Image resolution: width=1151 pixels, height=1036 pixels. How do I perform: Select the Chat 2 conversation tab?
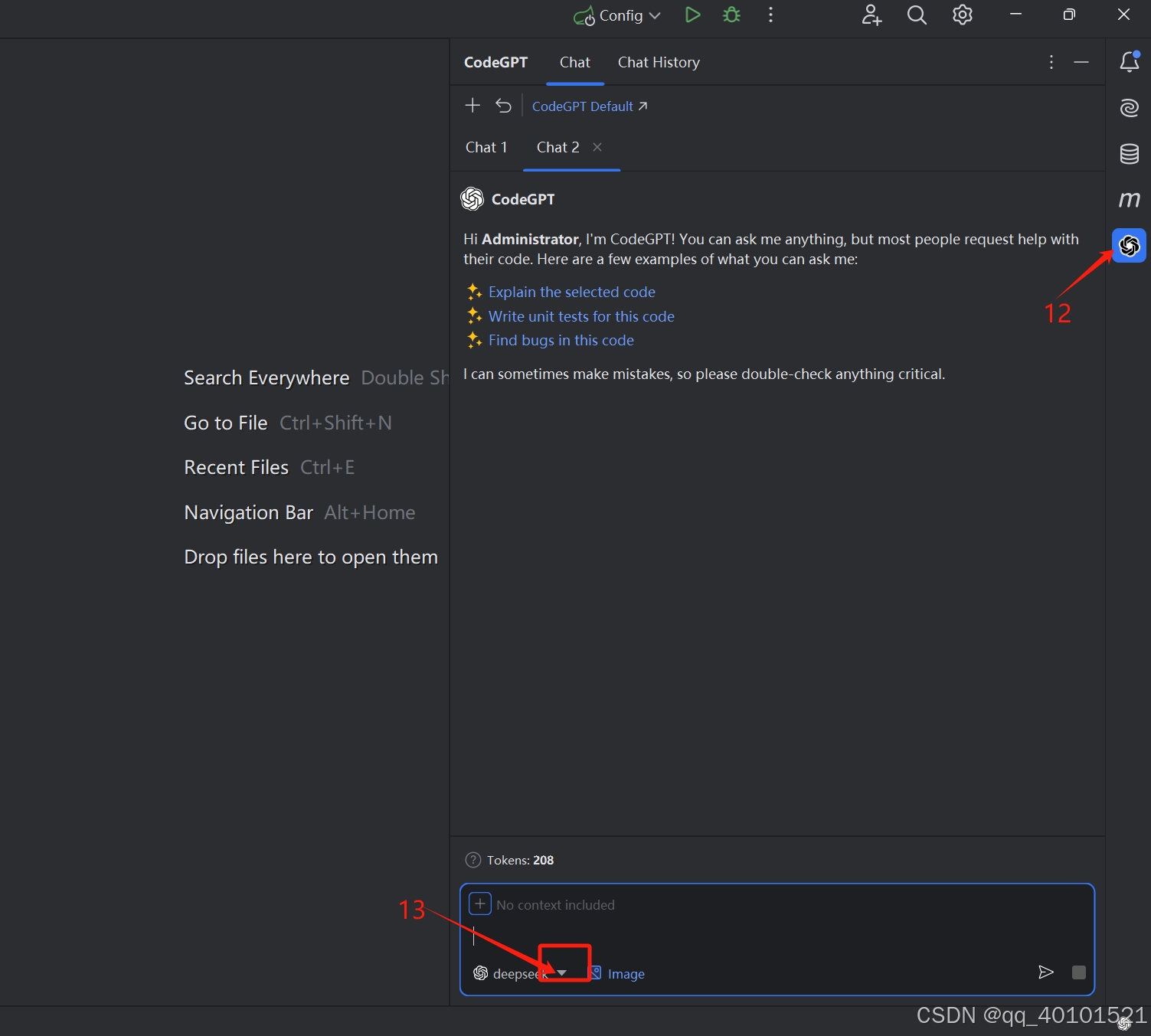558,147
